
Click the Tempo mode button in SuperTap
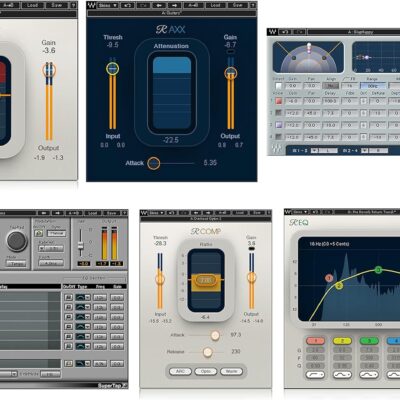coord(17,264)
